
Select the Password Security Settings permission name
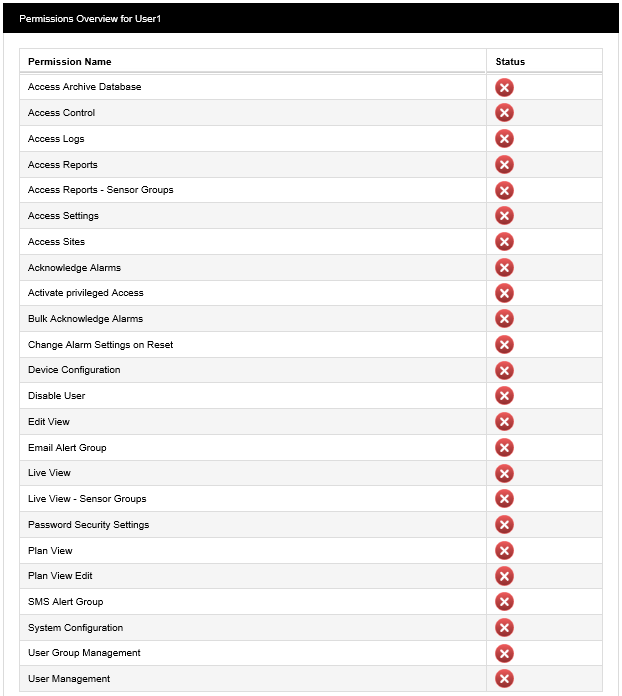tap(89, 525)
